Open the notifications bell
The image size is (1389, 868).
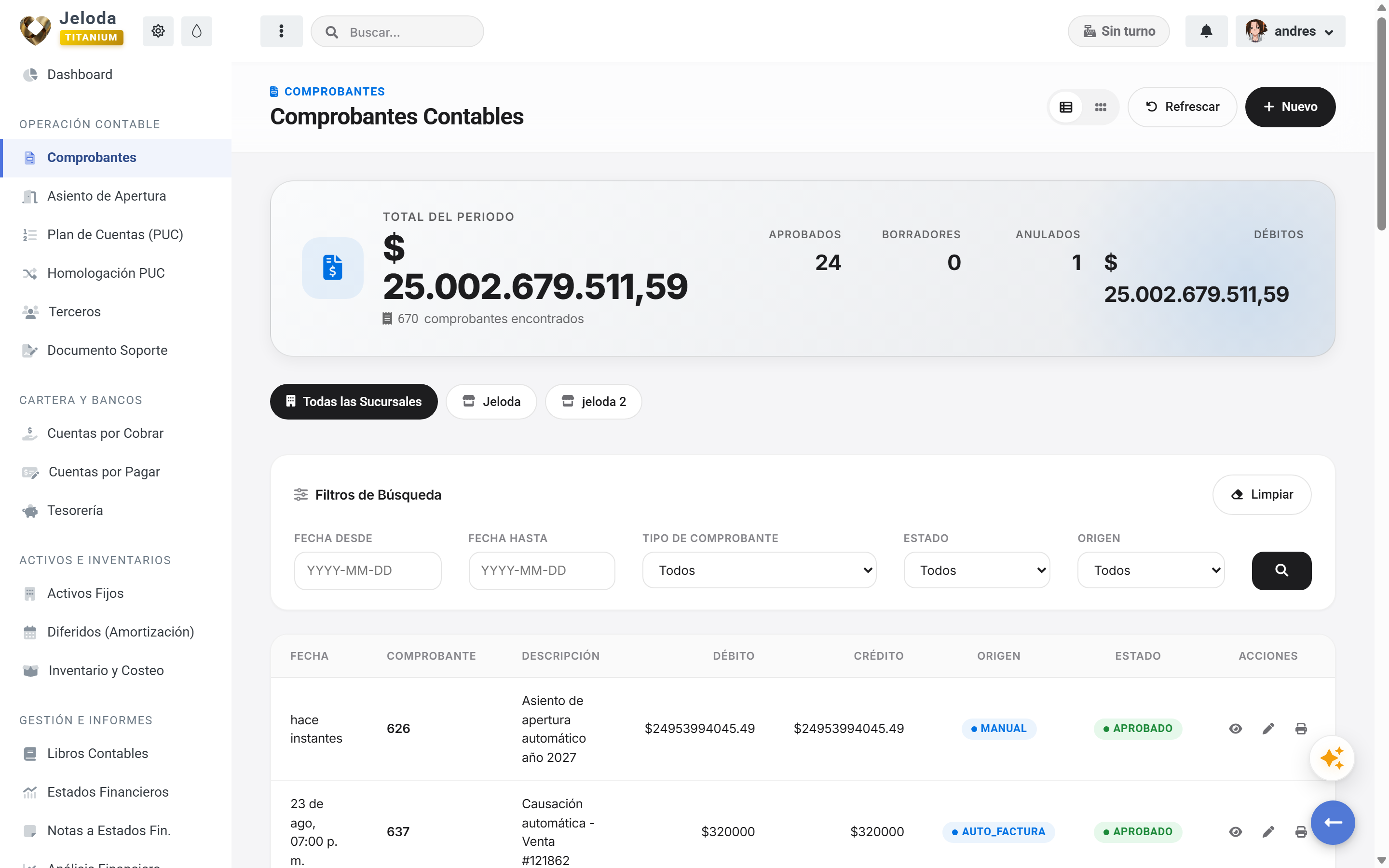(1206, 31)
